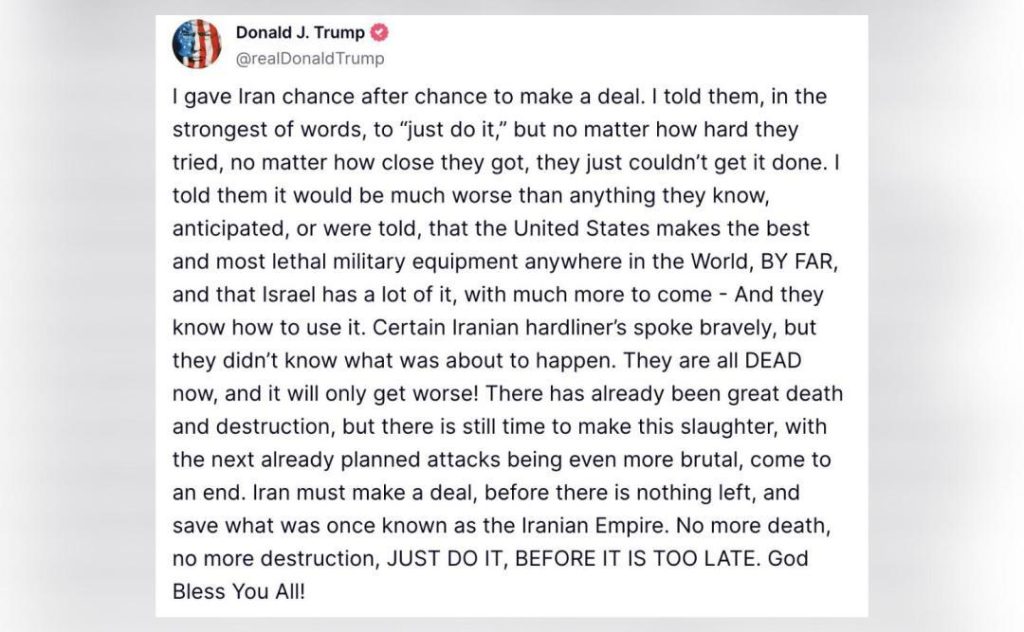Click the @realDonaldTrump handle

tap(310, 58)
